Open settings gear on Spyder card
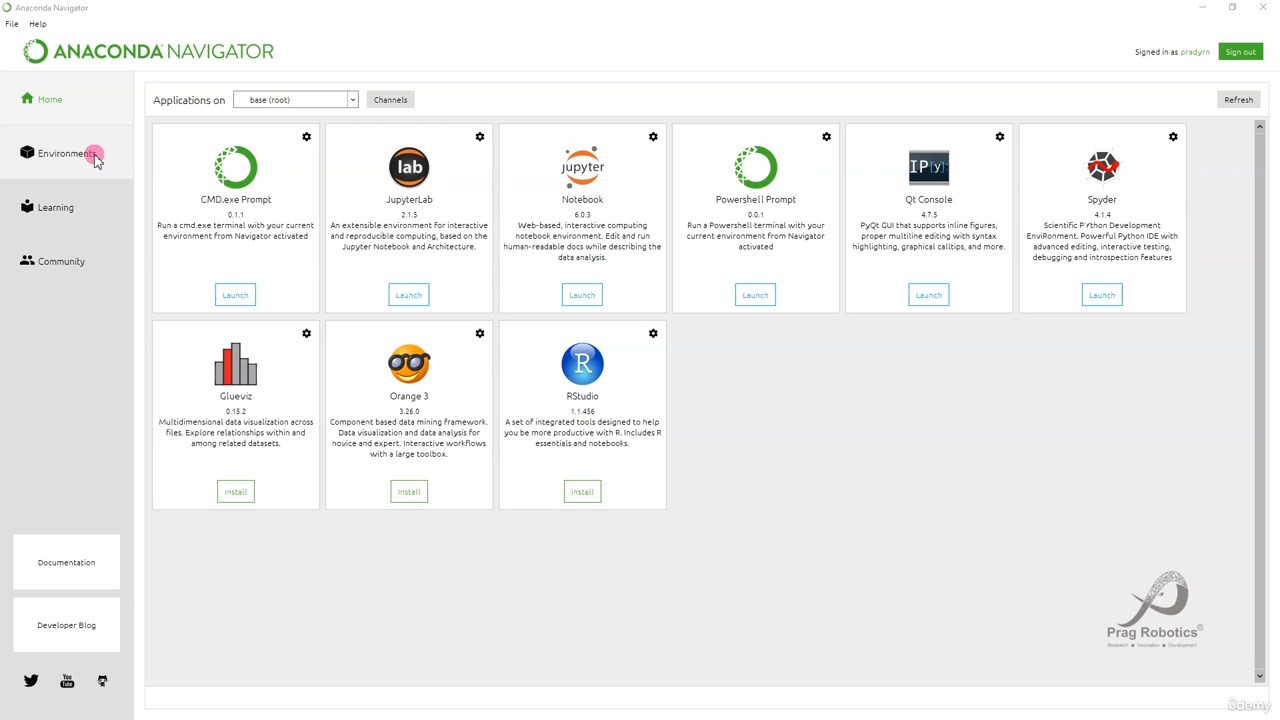 pos(1173,137)
